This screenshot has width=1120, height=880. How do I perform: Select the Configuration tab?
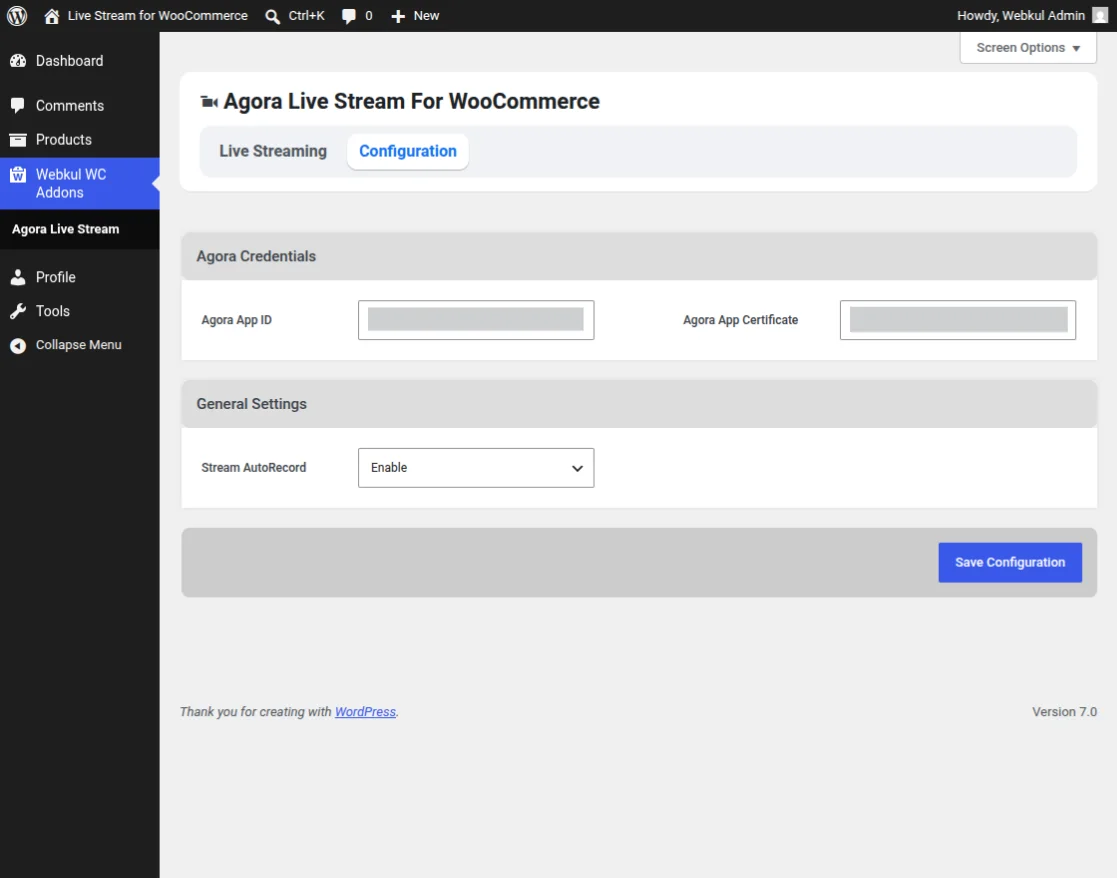tap(407, 151)
